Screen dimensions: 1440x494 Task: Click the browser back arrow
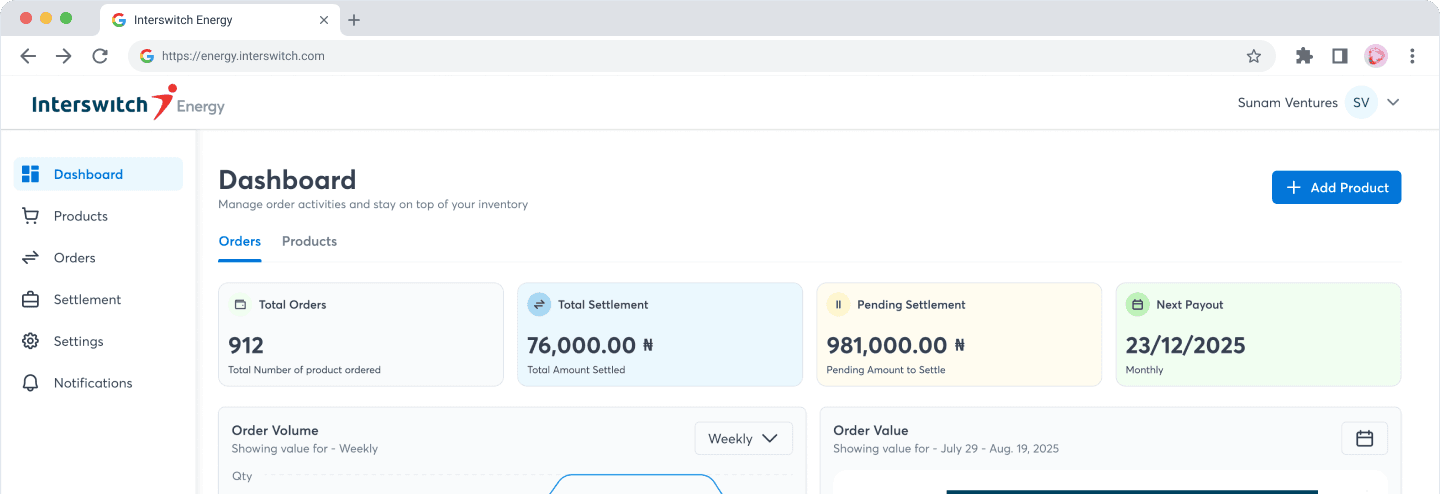(x=28, y=56)
